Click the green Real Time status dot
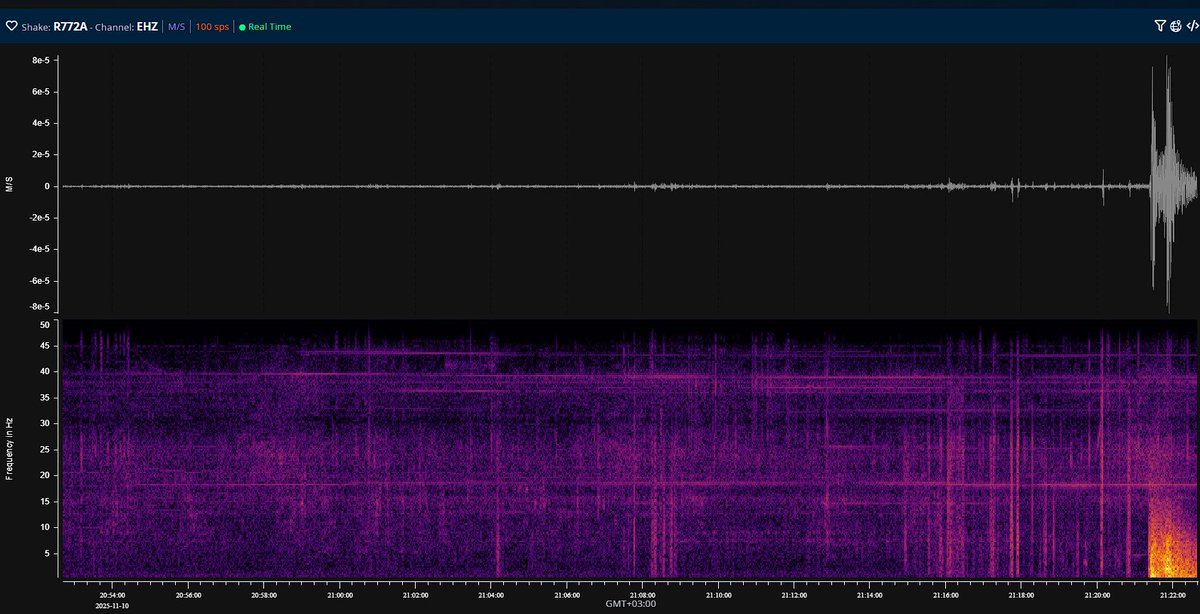The image size is (1200, 614). [242, 27]
